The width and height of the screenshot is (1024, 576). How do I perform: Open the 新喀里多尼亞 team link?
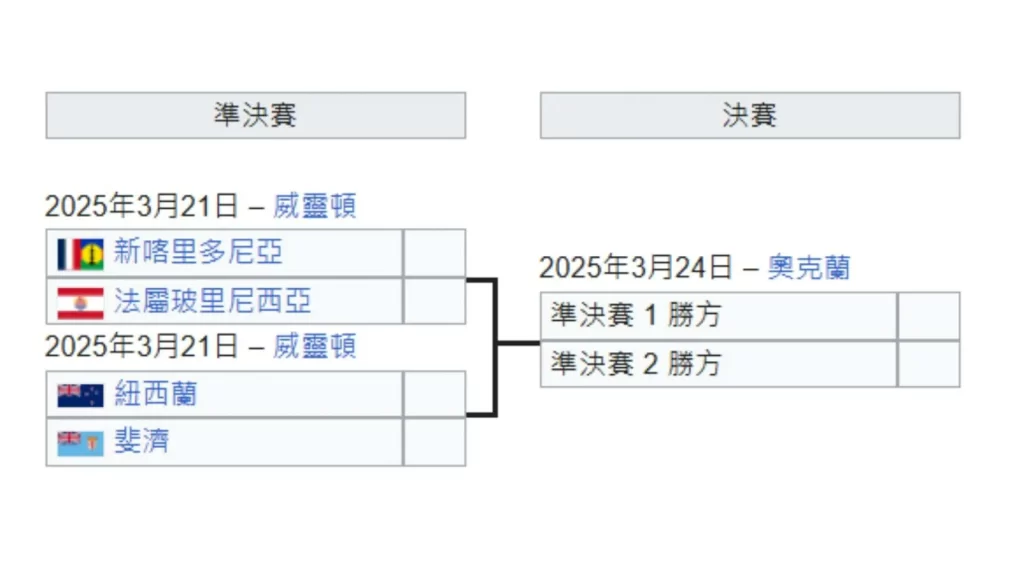pyautogui.click(x=198, y=253)
